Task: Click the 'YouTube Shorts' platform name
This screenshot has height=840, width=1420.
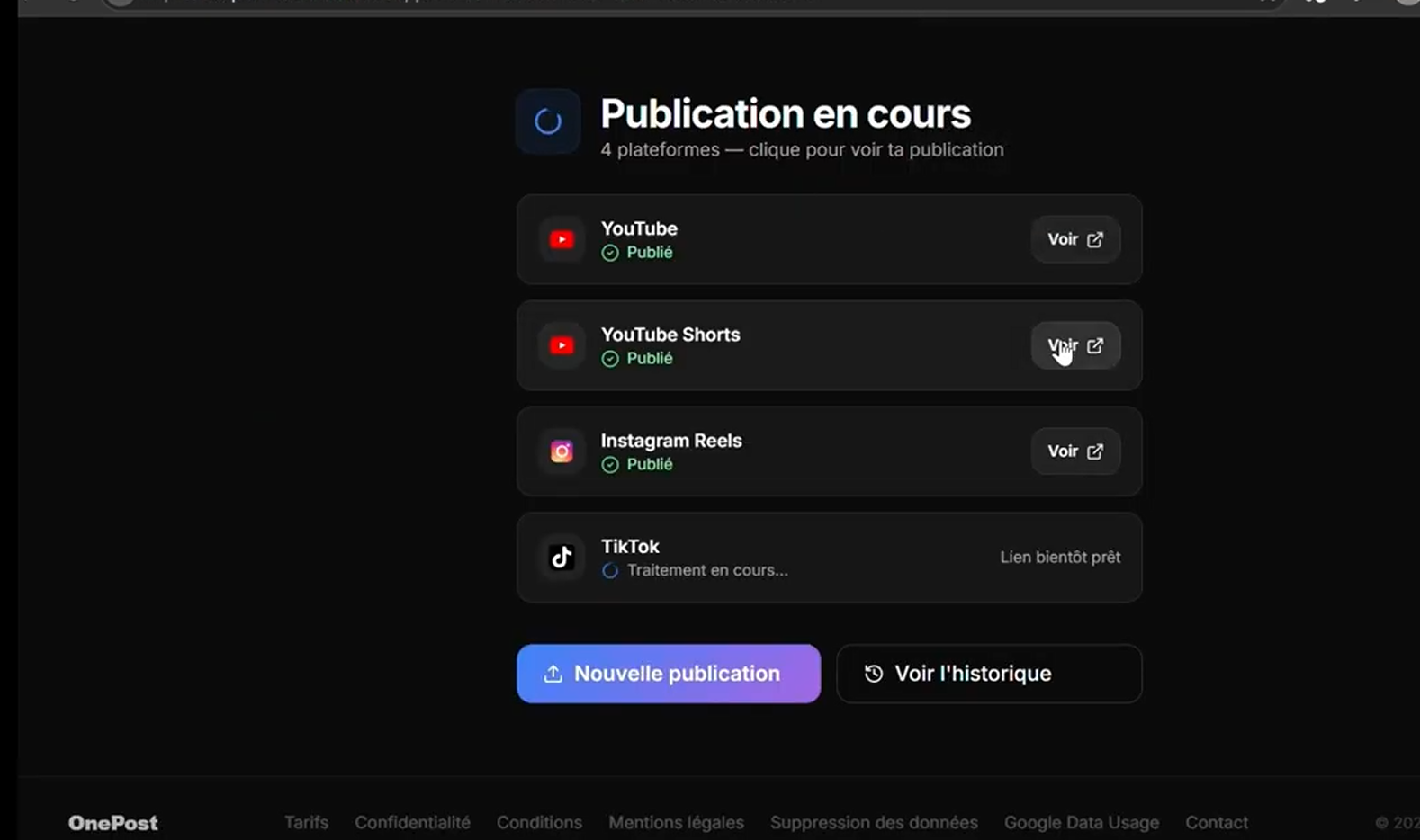Action: pyautogui.click(x=670, y=335)
